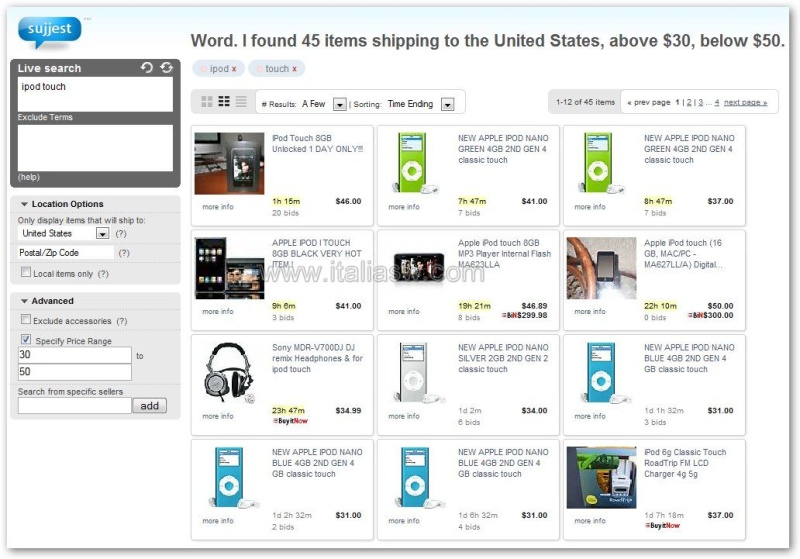The height and width of the screenshot is (559, 800).
Task: Select the medium grid view icon
Action: (x=224, y=101)
